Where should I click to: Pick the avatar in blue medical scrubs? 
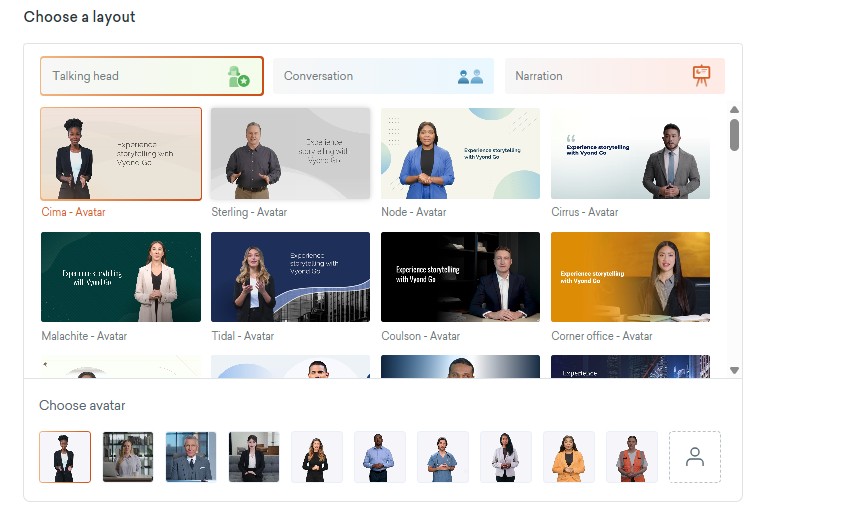[x=443, y=457]
